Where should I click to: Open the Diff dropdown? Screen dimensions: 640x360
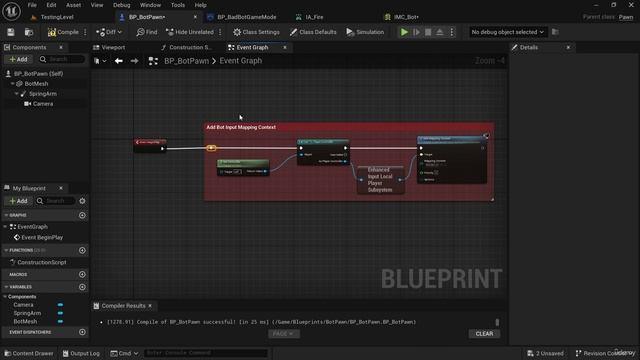[109, 32]
